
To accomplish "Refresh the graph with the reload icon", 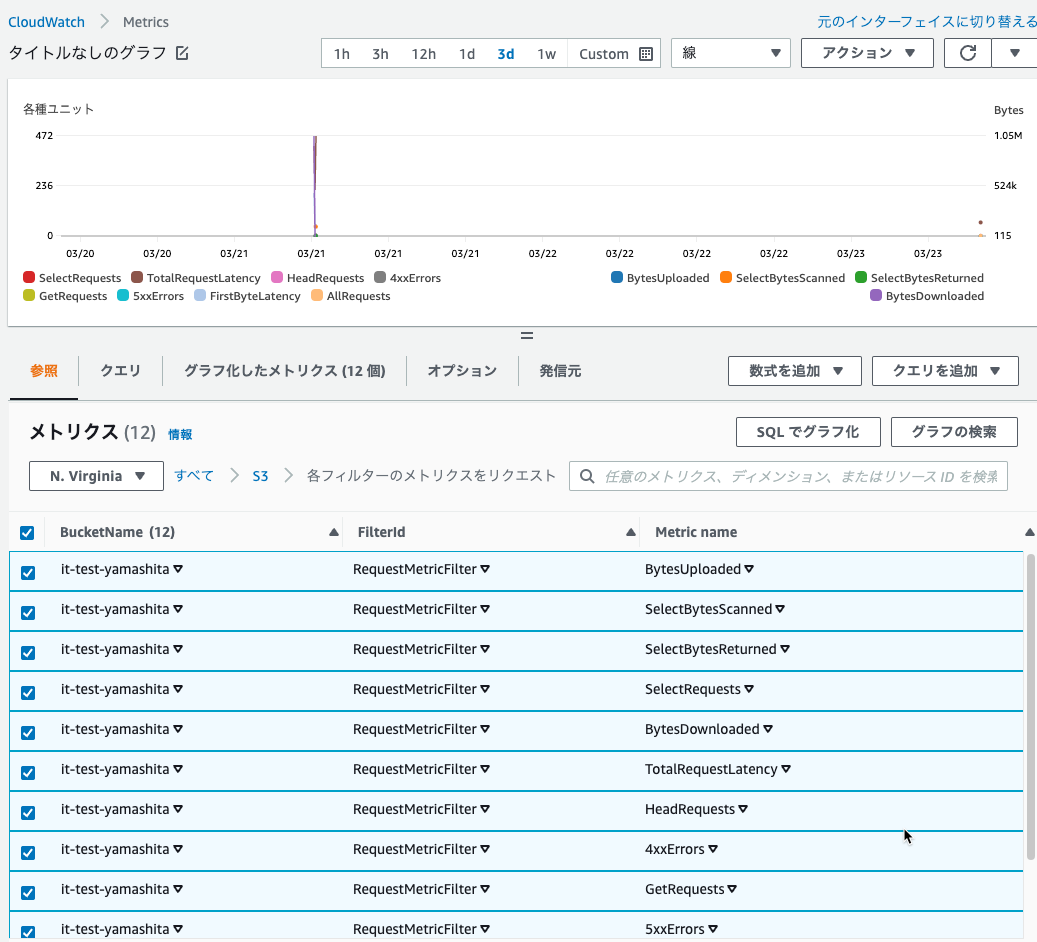I will point(968,53).
